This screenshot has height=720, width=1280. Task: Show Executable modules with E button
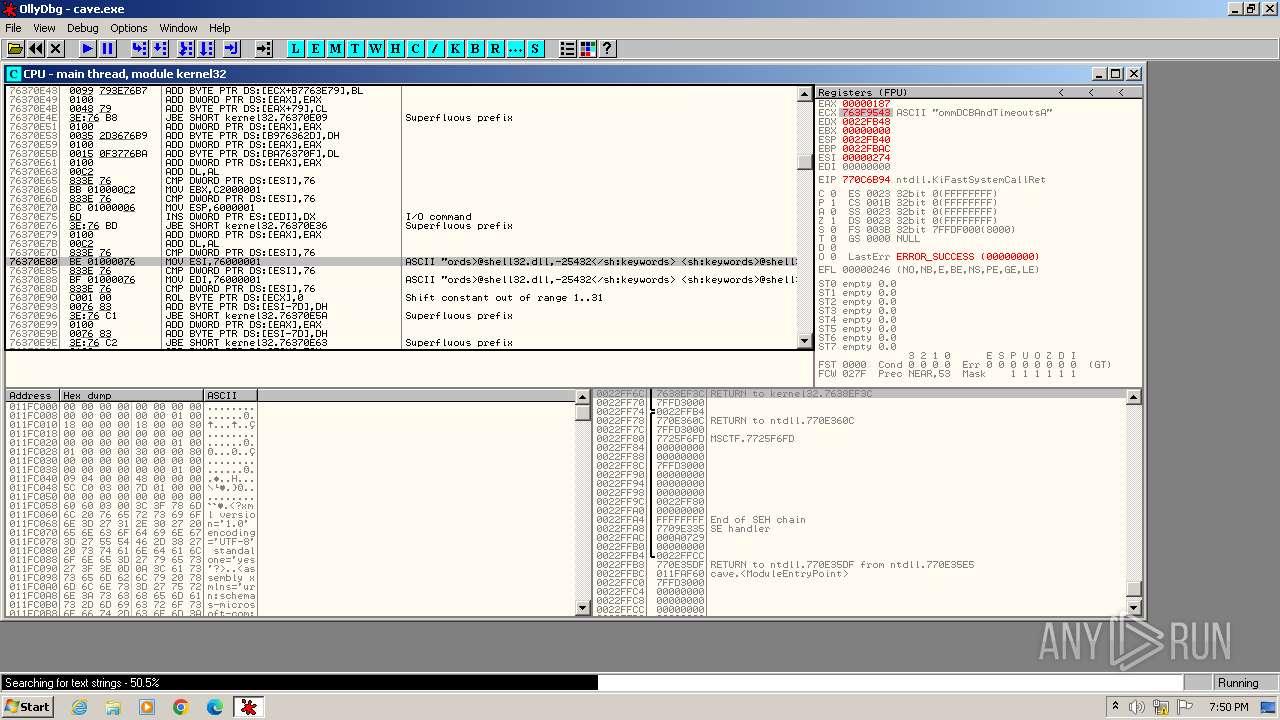click(x=316, y=48)
